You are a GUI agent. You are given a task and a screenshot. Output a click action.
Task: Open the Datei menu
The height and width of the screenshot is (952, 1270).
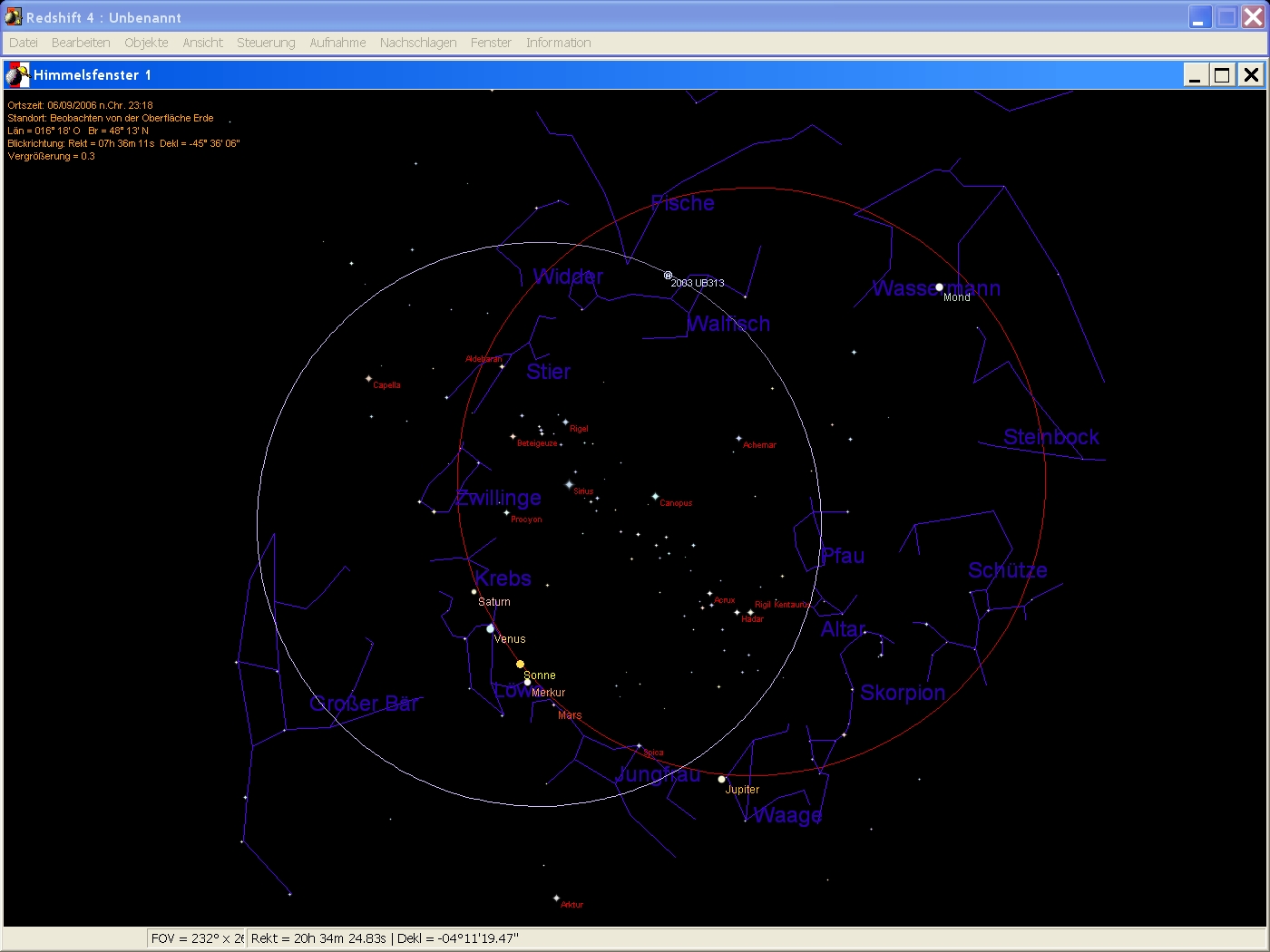[x=24, y=43]
